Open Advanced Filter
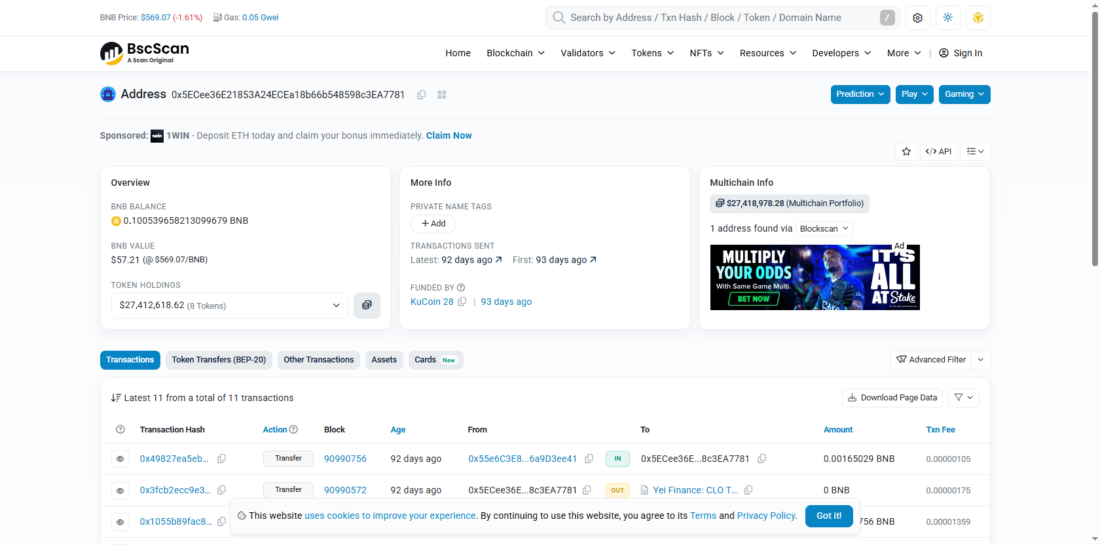Viewport: 1100px width, 545px height. tap(931, 360)
